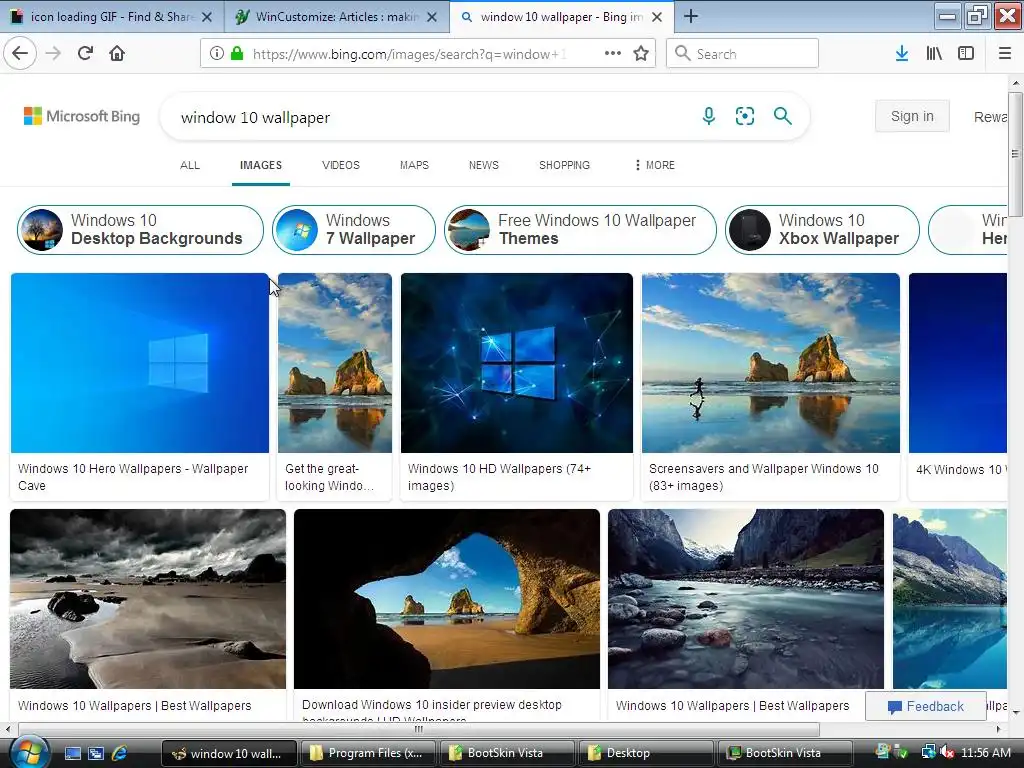Image resolution: width=1024 pixels, height=768 pixels.
Task: Open the Firefox hamburger menu
Action: click(1004, 54)
